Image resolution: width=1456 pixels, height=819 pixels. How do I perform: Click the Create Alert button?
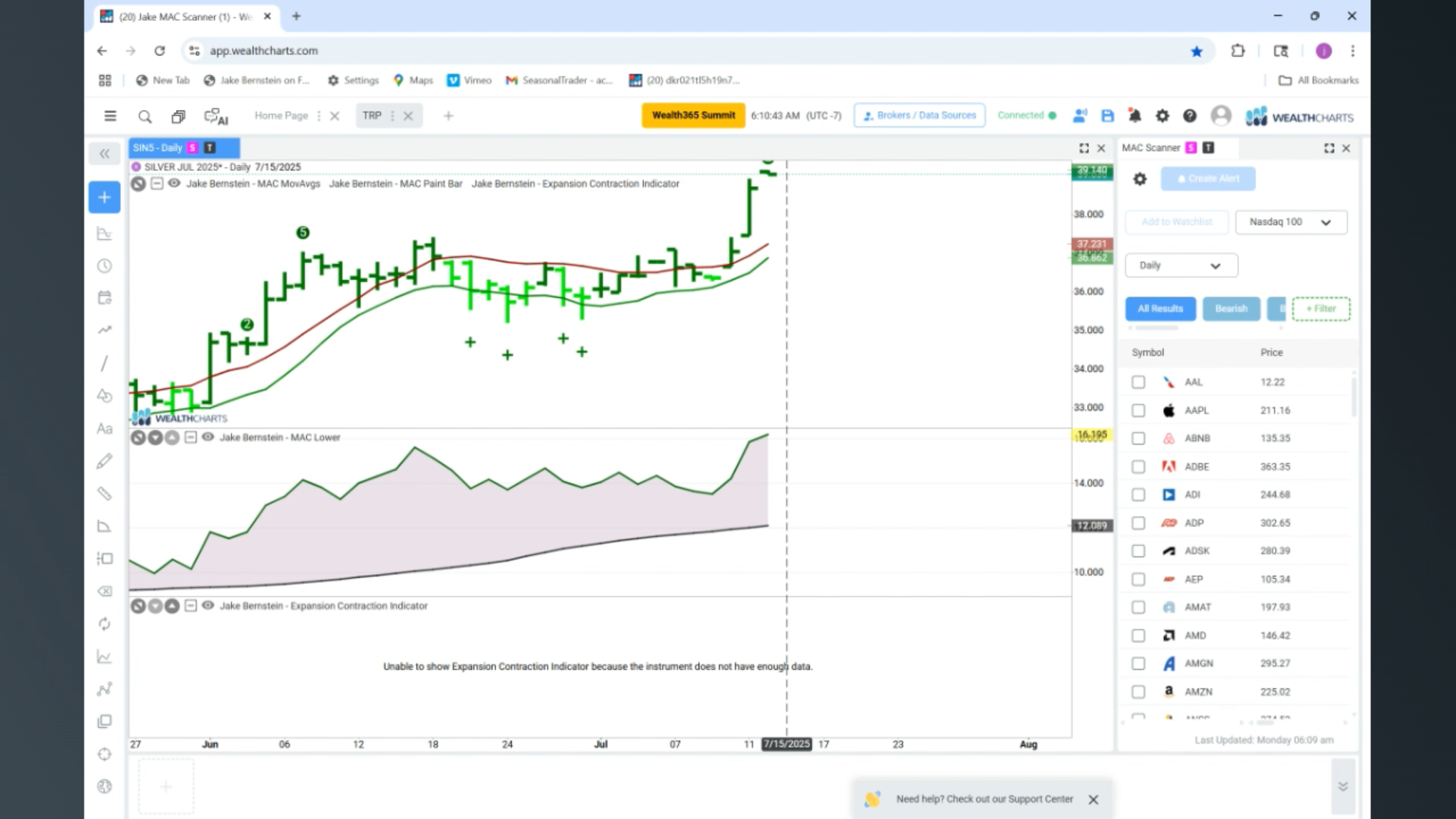1208,179
